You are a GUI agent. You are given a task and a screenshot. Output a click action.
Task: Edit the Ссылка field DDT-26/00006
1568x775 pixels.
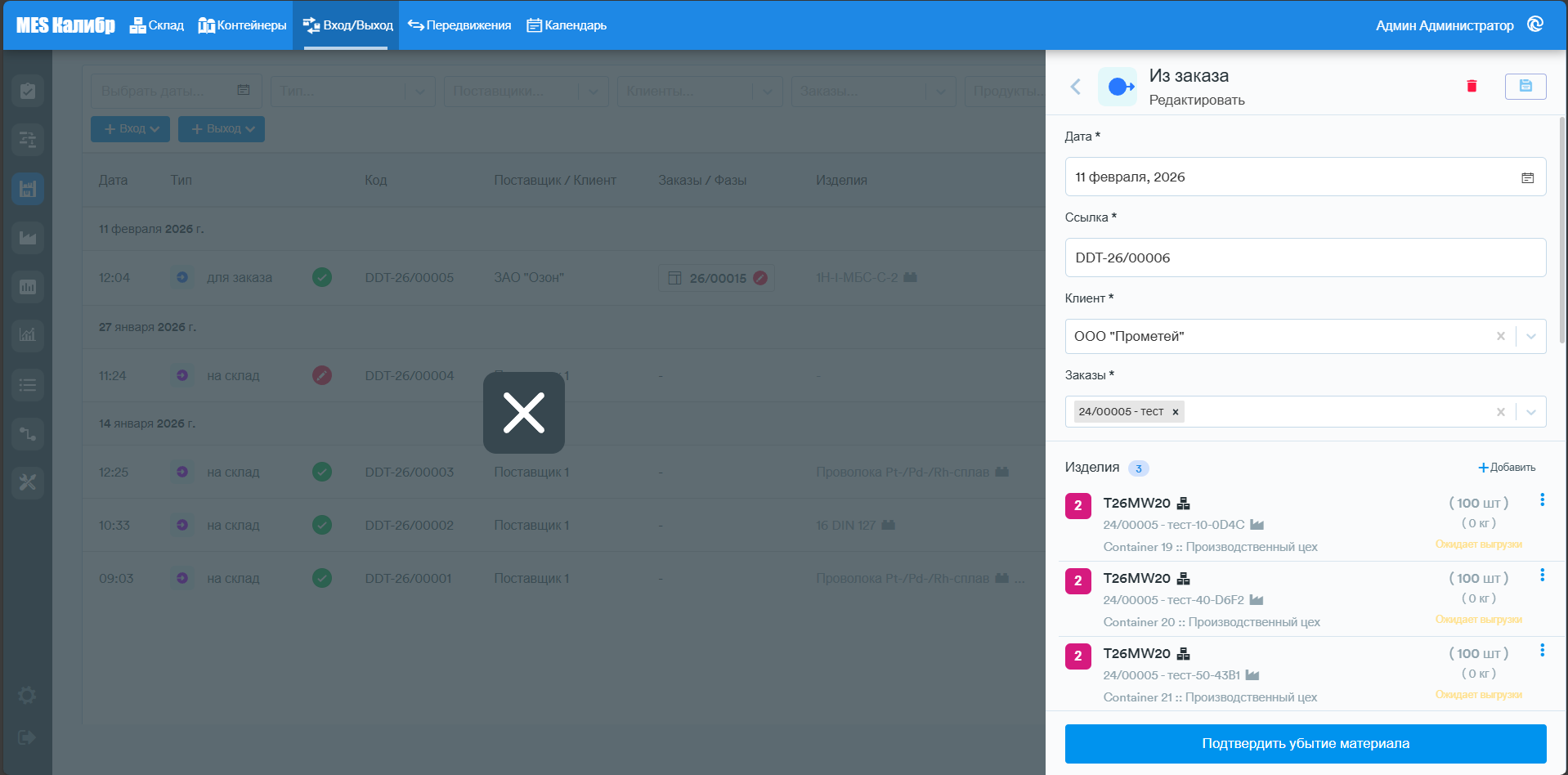(1306, 258)
